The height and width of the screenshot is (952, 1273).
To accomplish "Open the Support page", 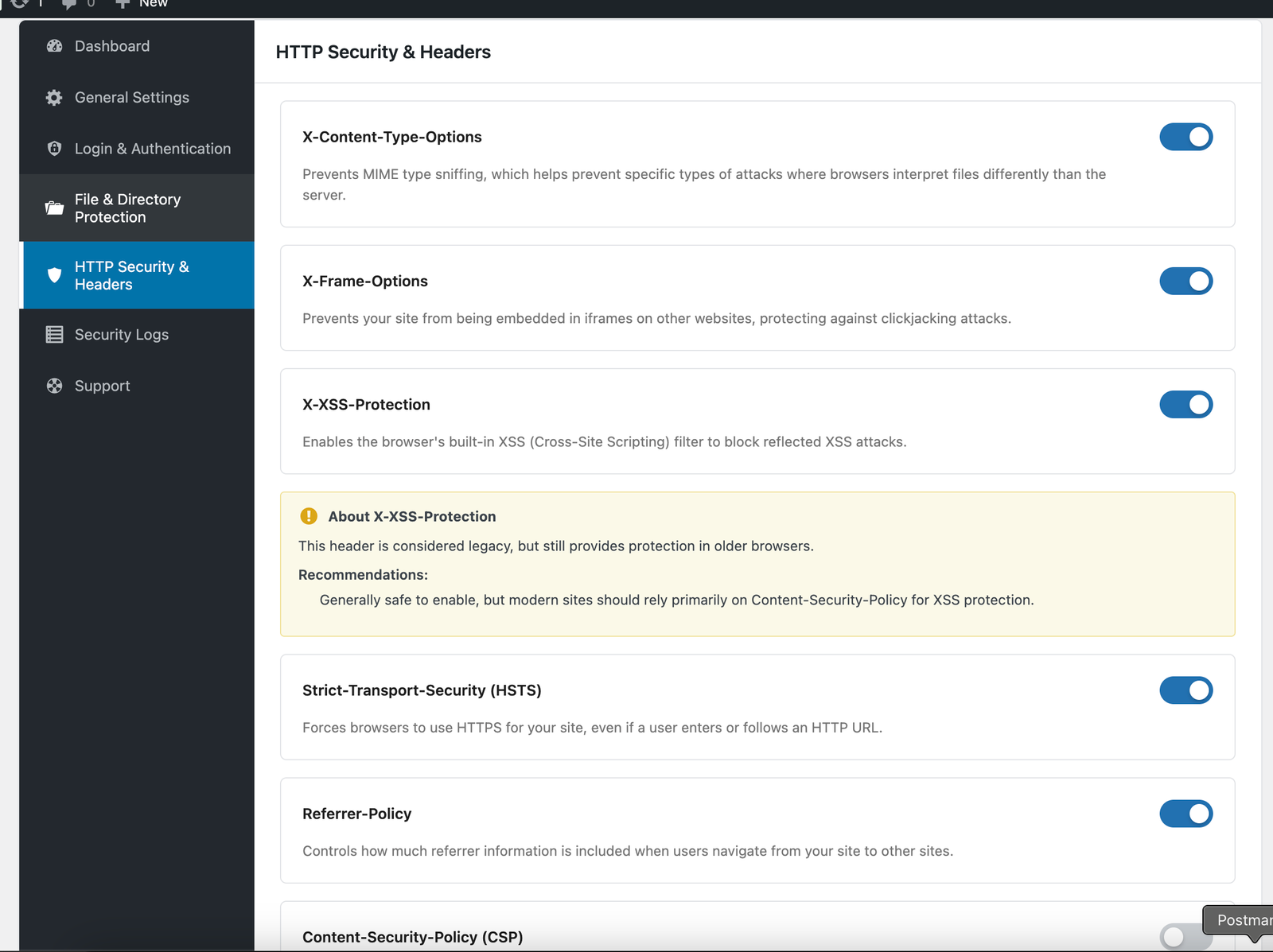I will [137, 386].
